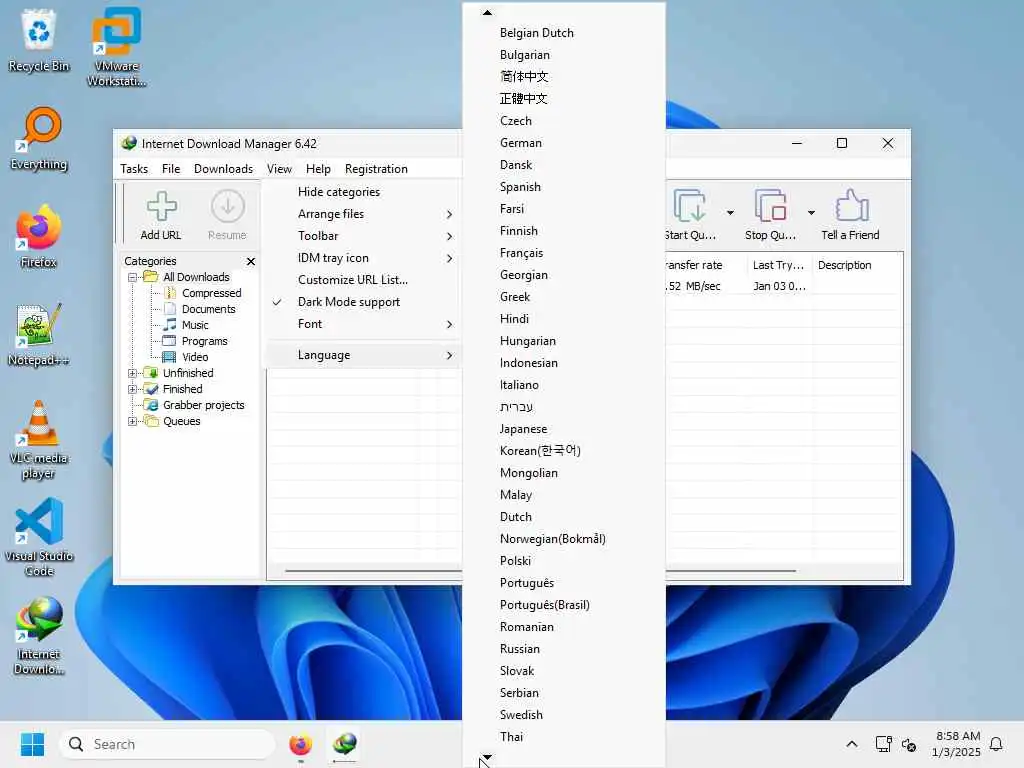Viewport: 1024px width, 768px height.
Task: Click the Resume toolbar icon
Action: 227,215
